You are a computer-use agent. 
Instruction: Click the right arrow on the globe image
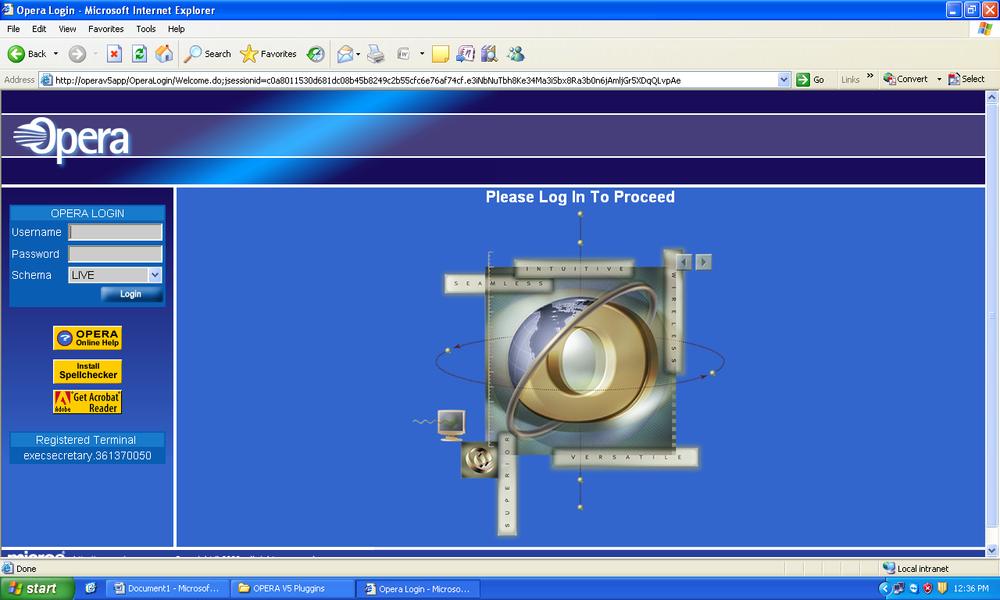[x=703, y=261]
